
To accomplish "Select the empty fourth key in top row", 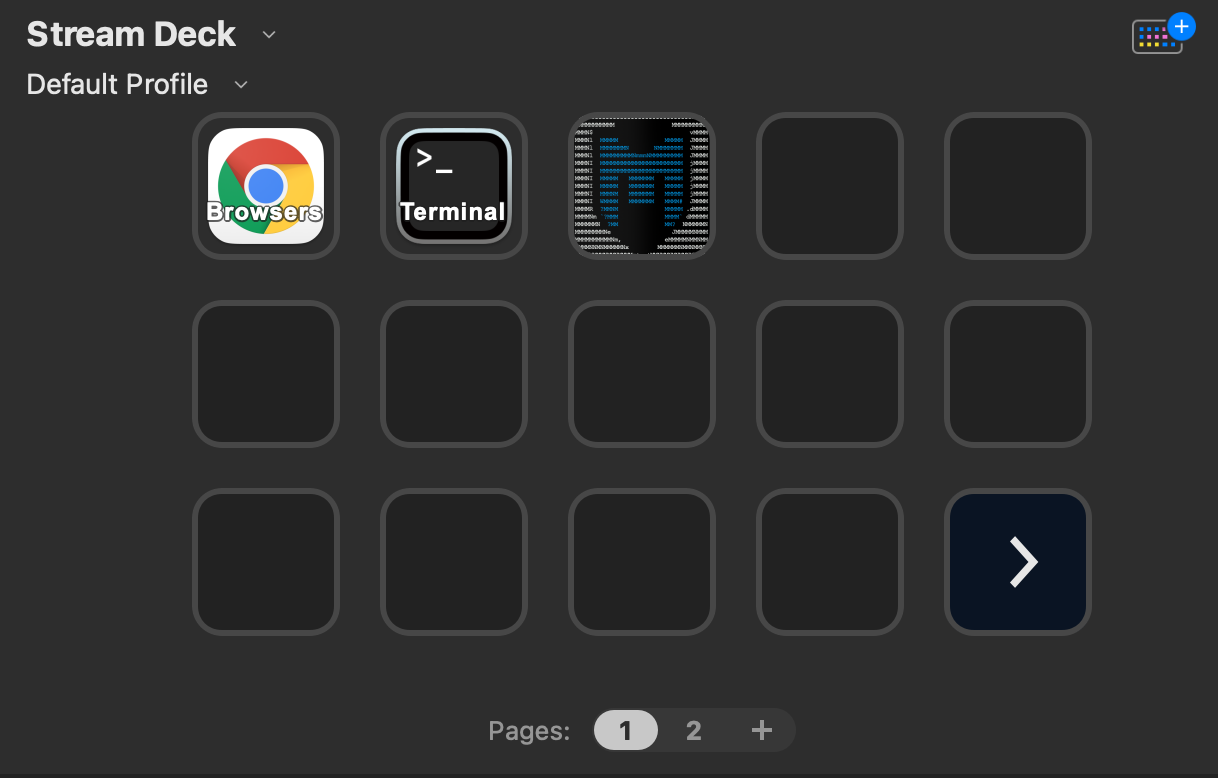I will [830, 186].
